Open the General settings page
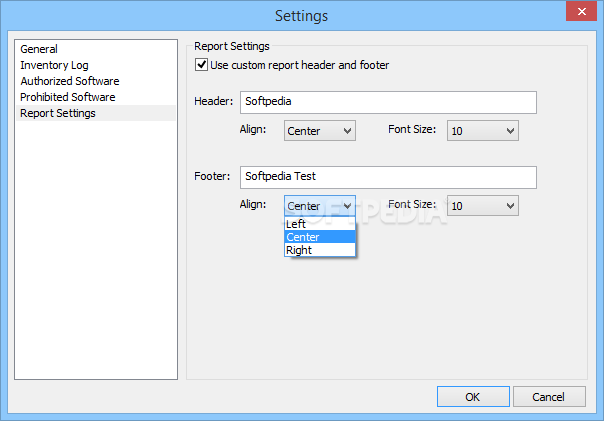Image resolution: width=604 pixels, height=421 pixels. 39,49
